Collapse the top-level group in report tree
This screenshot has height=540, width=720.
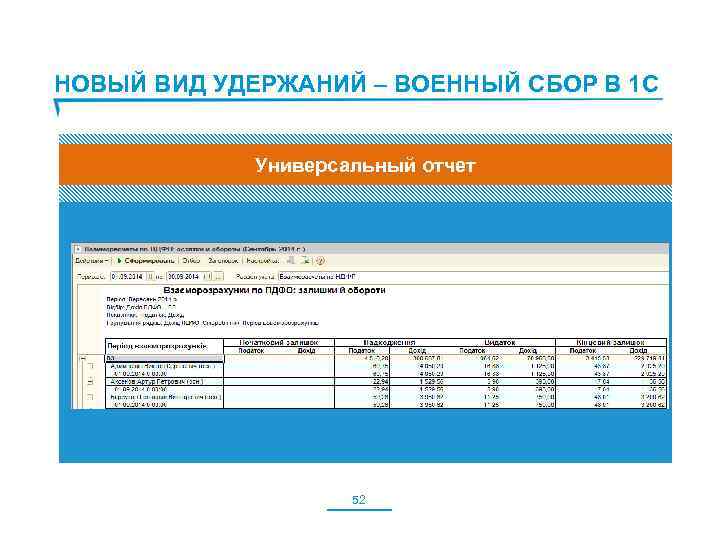pos(83,358)
